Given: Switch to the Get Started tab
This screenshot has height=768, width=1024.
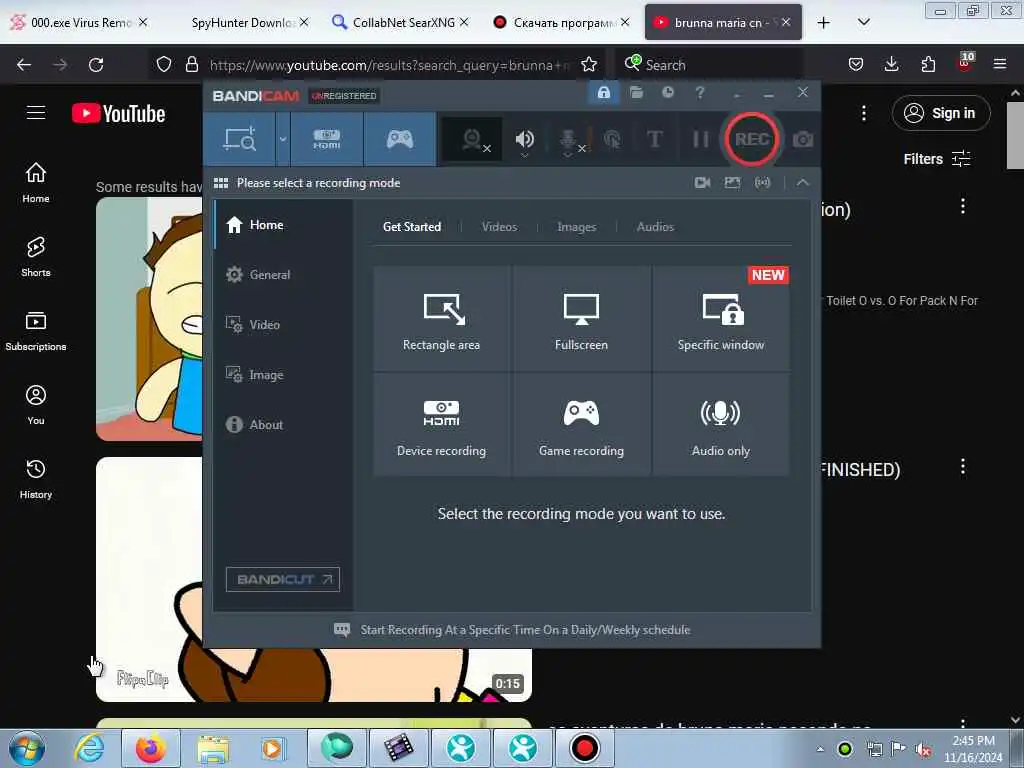Looking at the screenshot, I should click(412, 227).
